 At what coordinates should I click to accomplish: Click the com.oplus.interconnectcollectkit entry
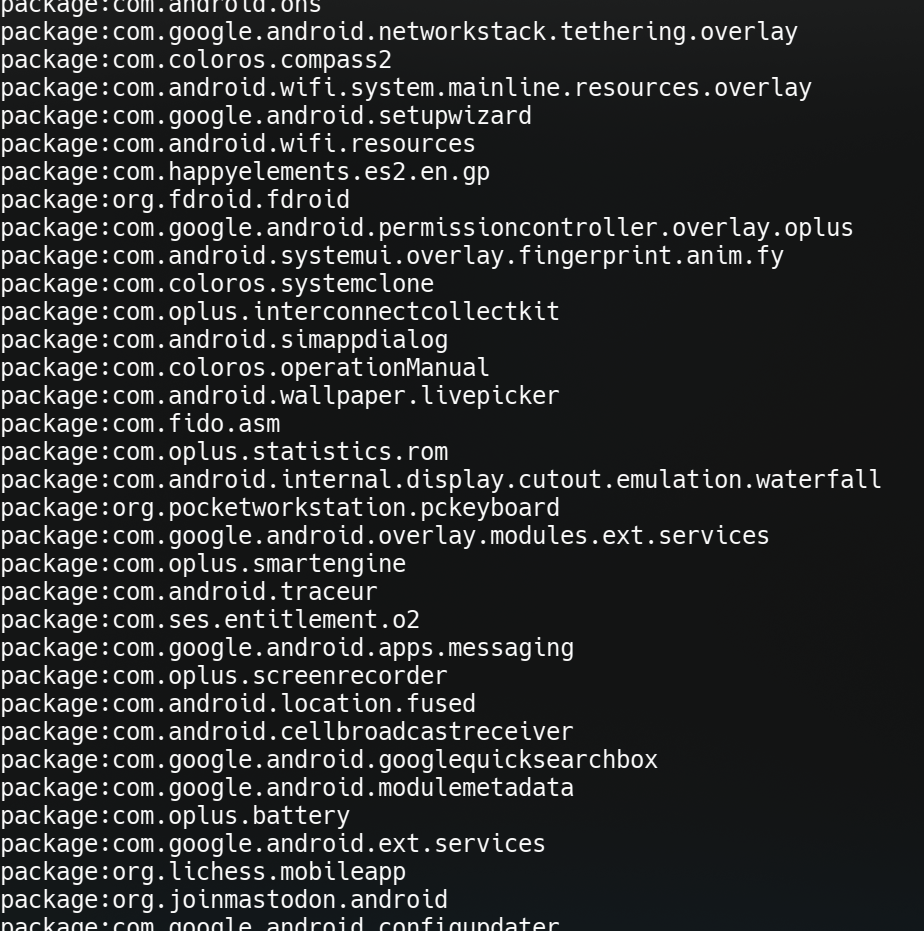click(x=280, y=312)
